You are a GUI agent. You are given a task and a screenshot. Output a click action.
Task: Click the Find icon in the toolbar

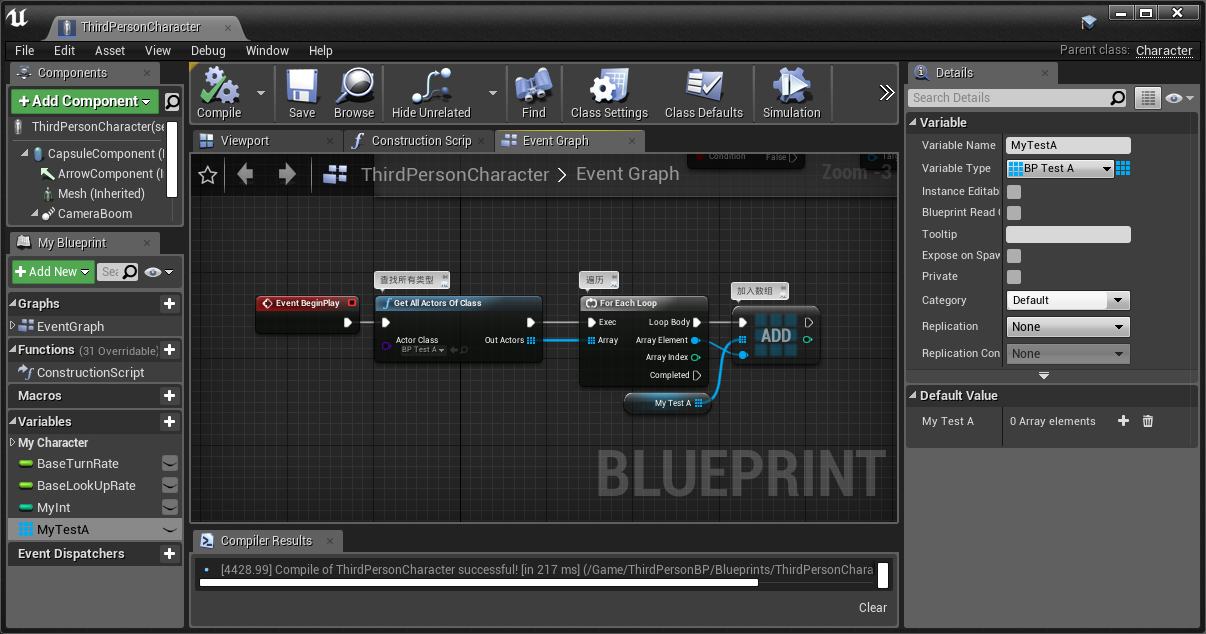534,92
